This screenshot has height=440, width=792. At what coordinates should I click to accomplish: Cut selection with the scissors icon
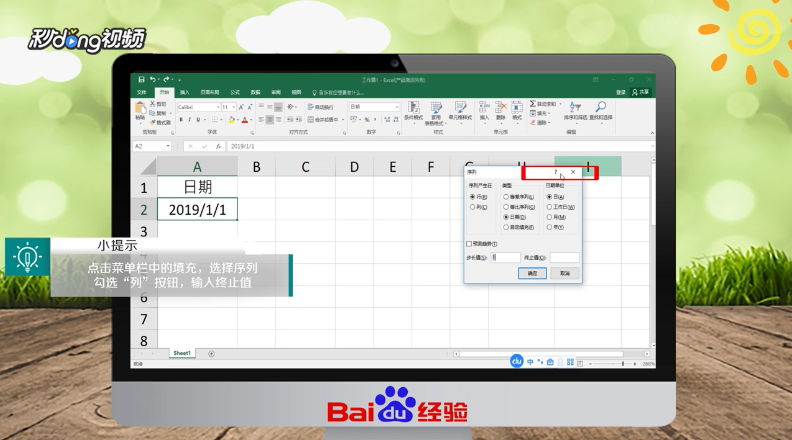coord(152,104)
